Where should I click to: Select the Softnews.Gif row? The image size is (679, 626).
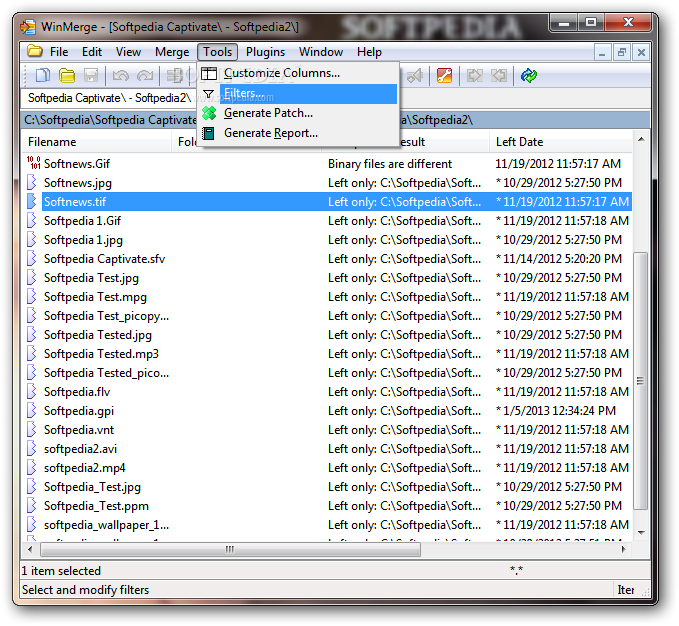(328, 164)
